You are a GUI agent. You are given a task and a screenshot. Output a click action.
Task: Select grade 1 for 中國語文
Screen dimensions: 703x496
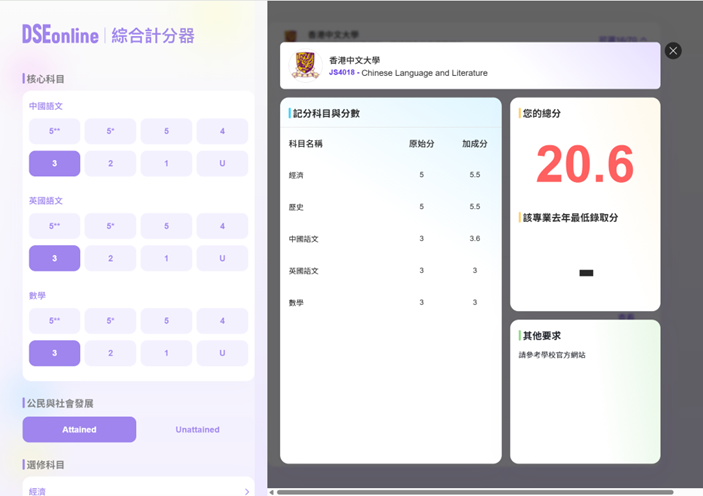click(x=166, y=163)
